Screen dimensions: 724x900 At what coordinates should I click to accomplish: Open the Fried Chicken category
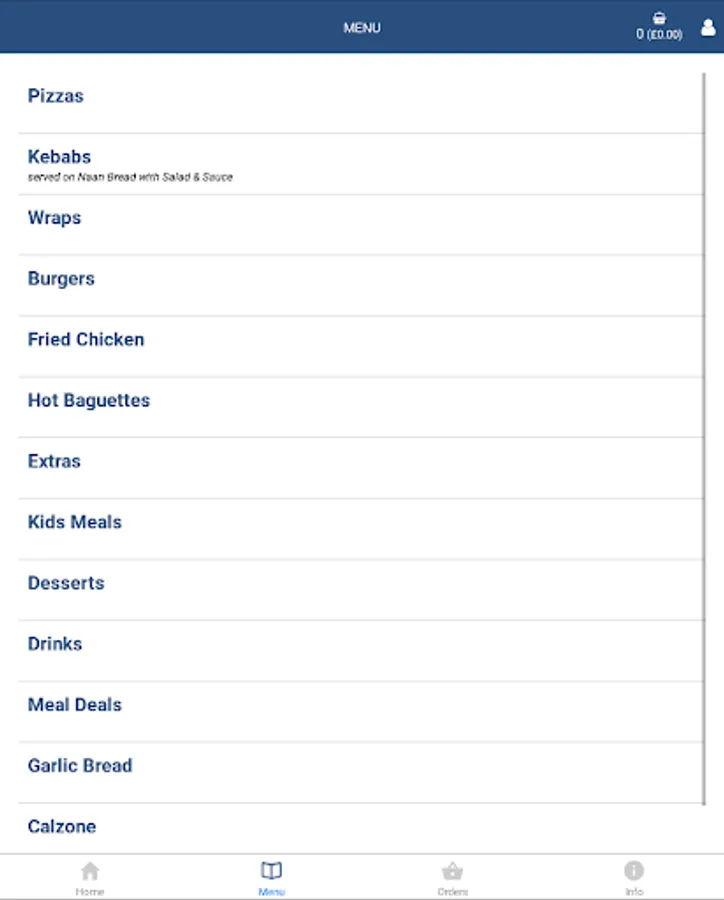[361, 347]
